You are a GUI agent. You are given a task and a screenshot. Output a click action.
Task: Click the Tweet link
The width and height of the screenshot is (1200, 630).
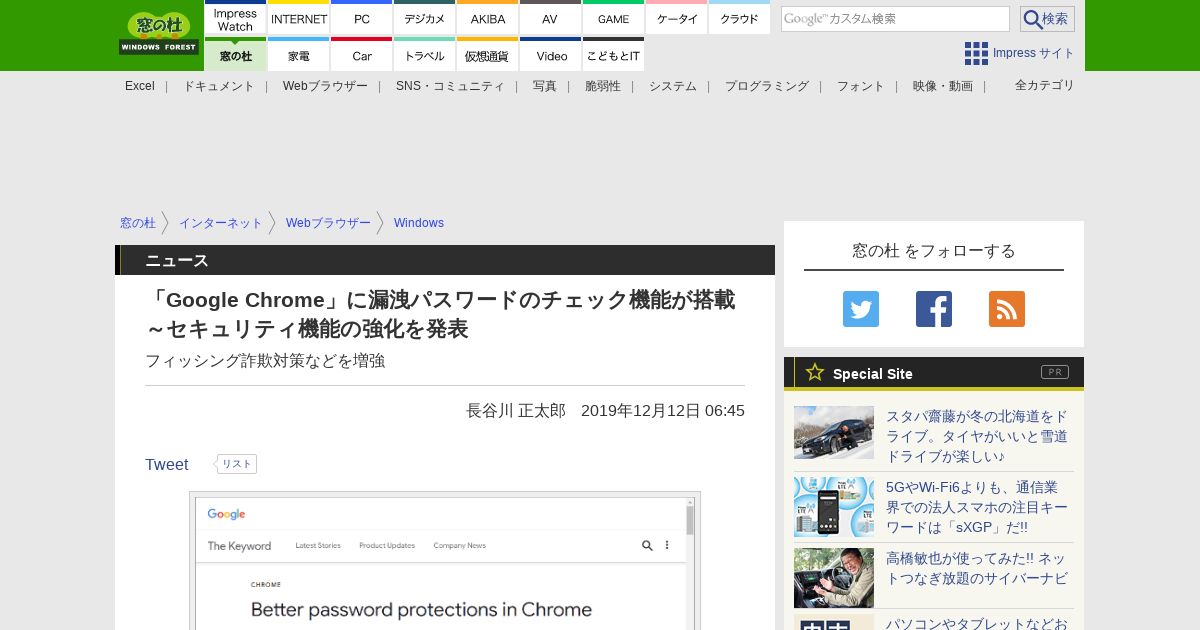click(x=167, y=464)
